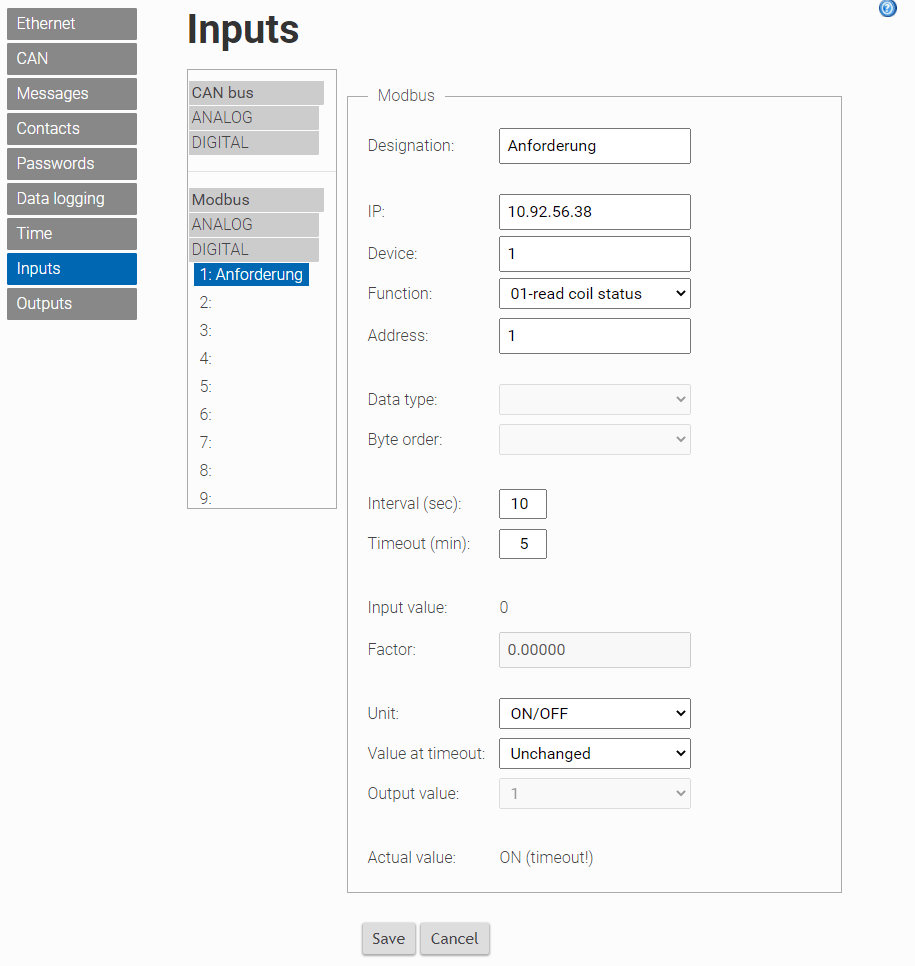Screen dimensions: 915x966
Task: Open the Outputs section
Action: pyautogui.click(x=71, y=303)
